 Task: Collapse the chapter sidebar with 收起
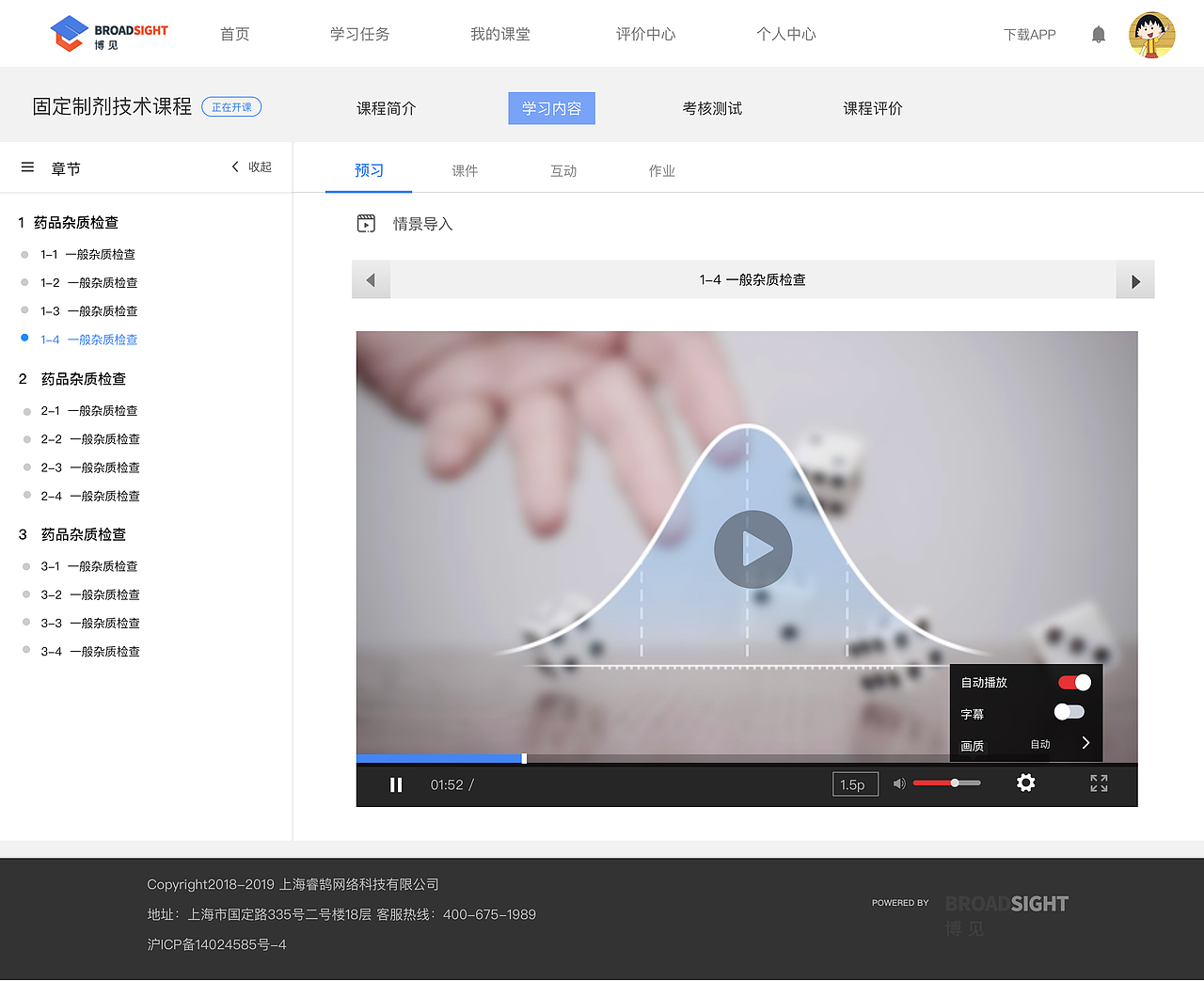pyautogui.click(x=250, y=166)
